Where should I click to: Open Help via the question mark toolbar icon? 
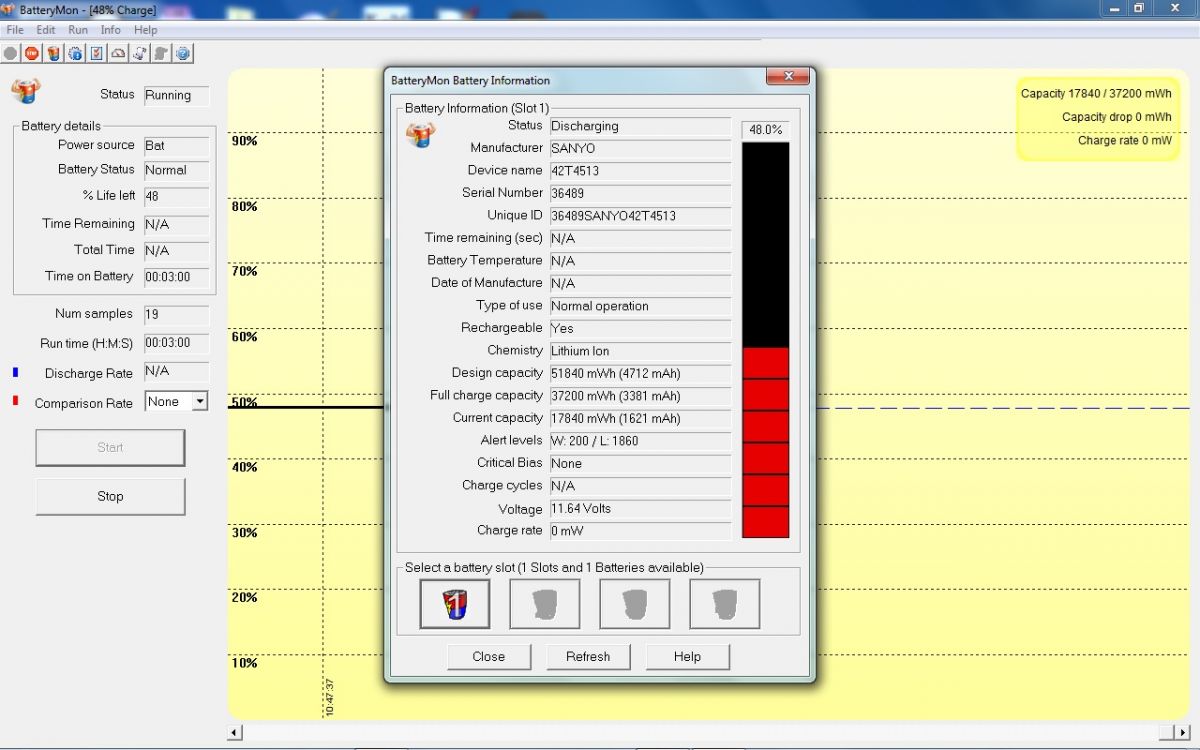182,53
